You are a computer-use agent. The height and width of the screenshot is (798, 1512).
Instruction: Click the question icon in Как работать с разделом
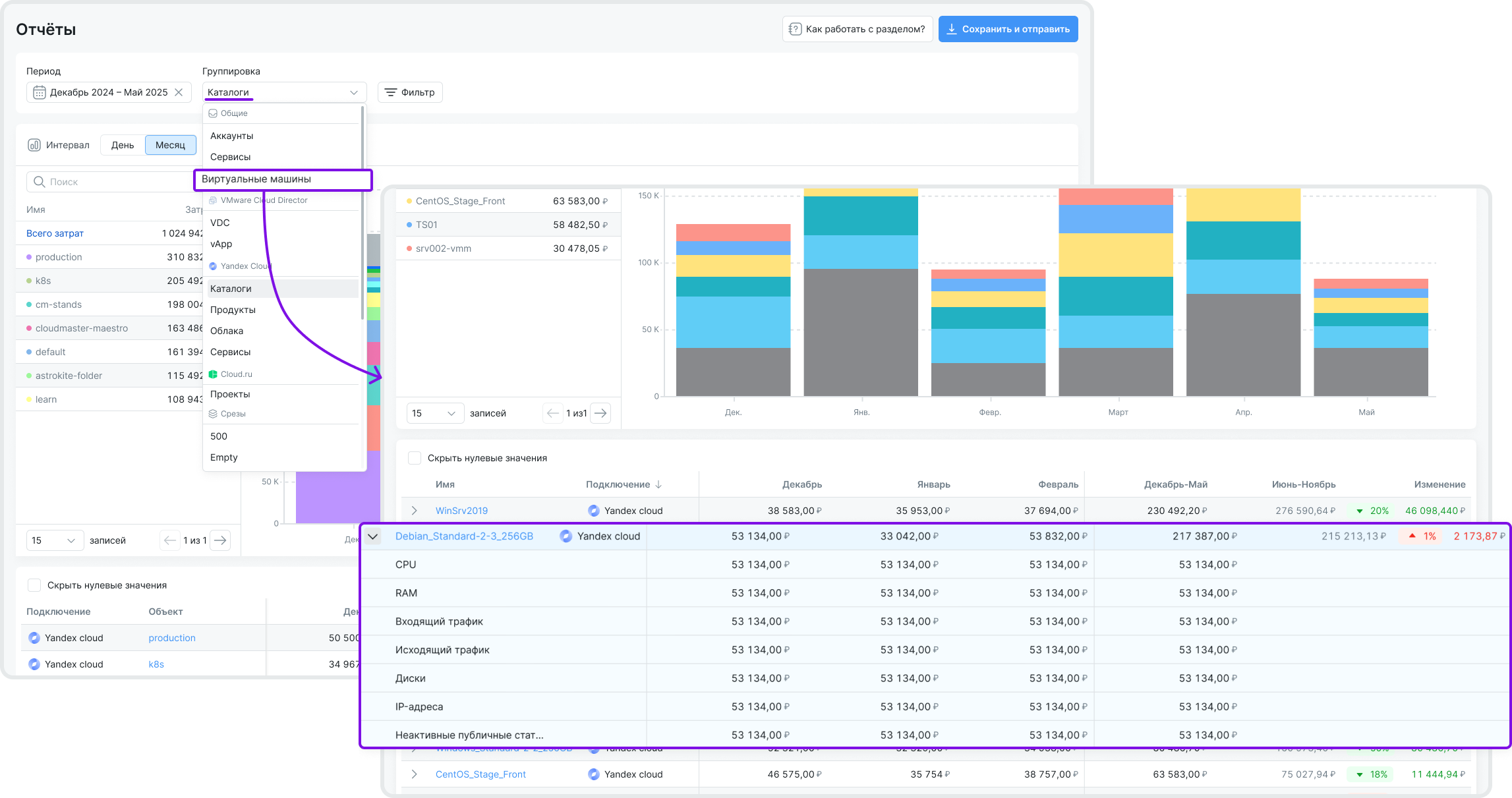[796, 29]
